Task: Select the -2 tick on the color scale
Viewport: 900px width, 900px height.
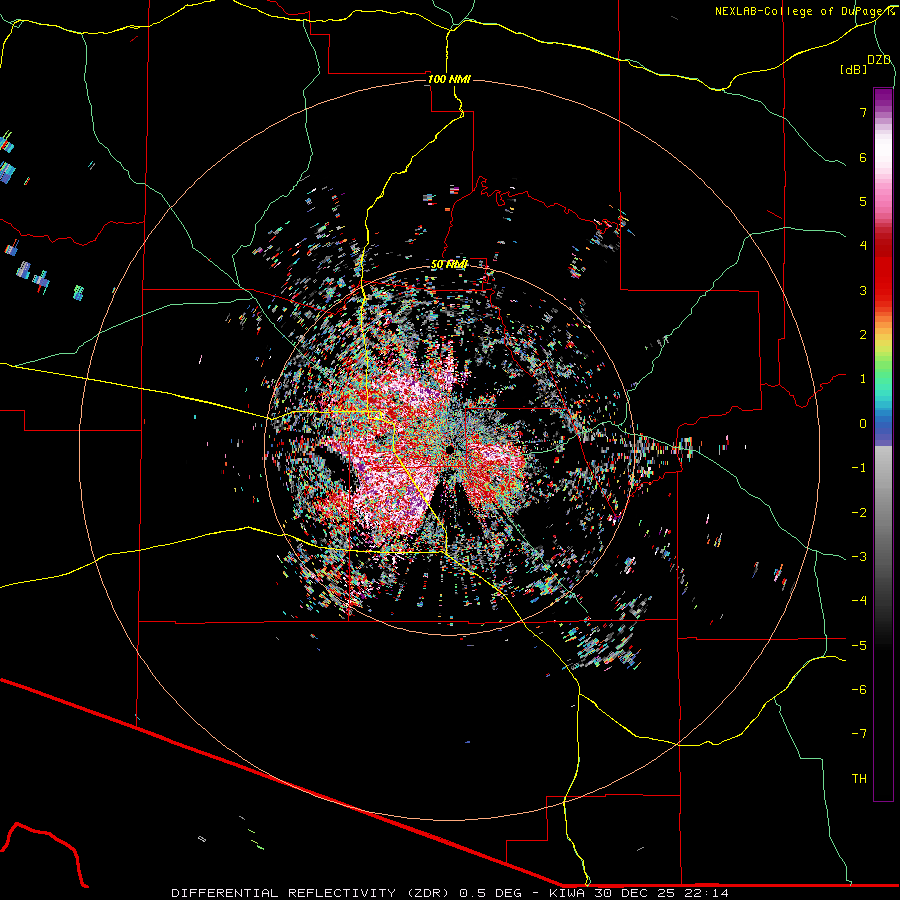Action: pos(859,512)
